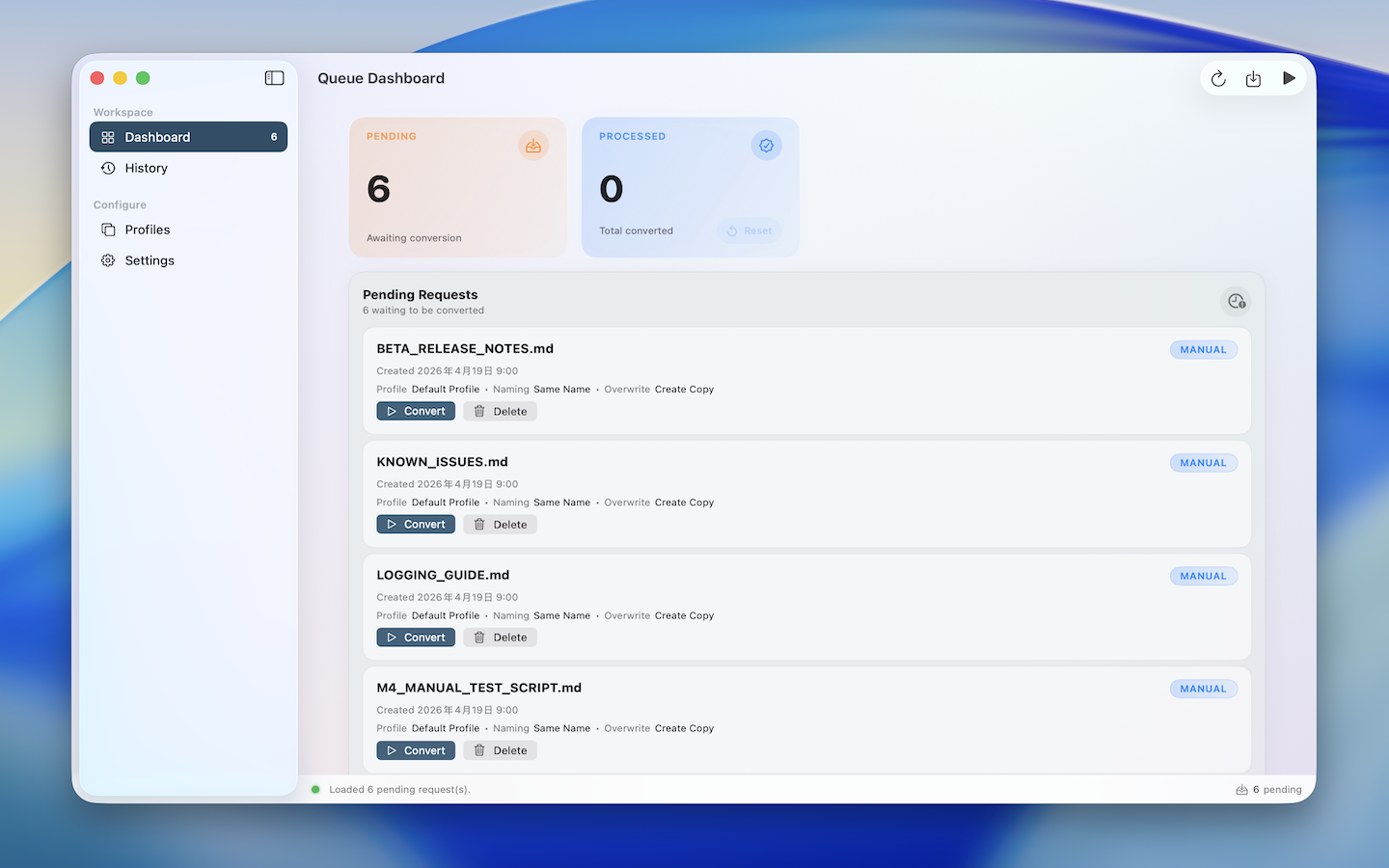
Task: Click the LOGGING_GUIDE.md file name
Action: 443,575
